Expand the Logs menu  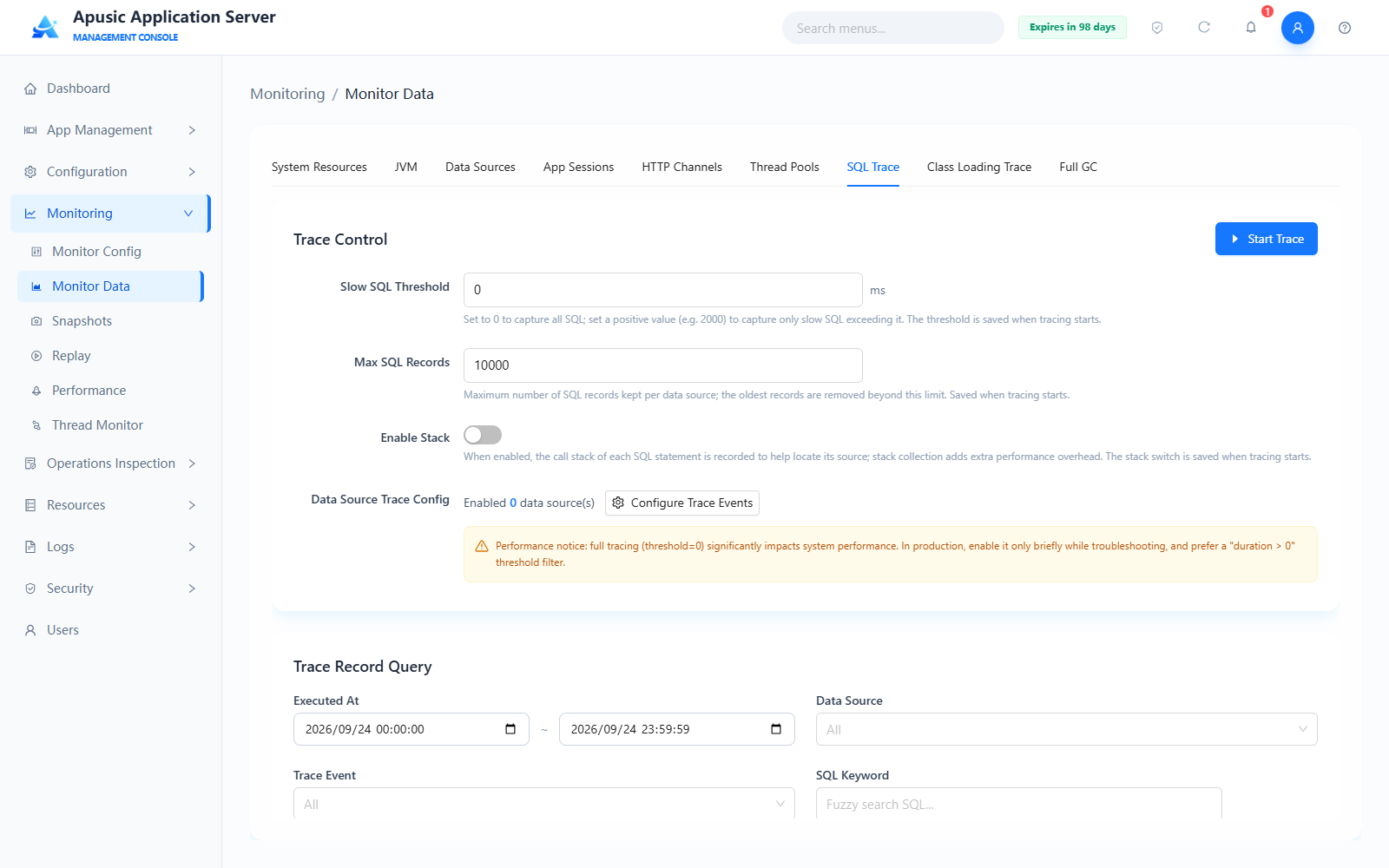pos(110,547)
